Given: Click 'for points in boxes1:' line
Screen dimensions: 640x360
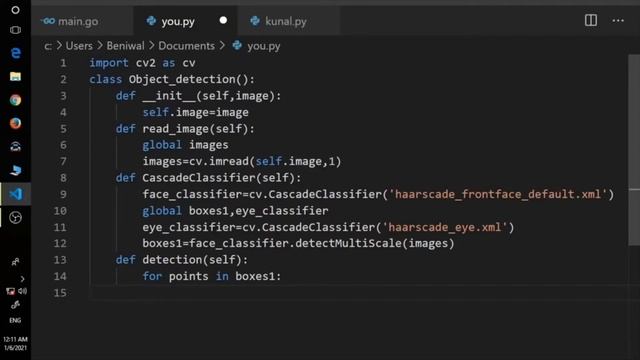Looking at the screenshot, I should point(212,276).
